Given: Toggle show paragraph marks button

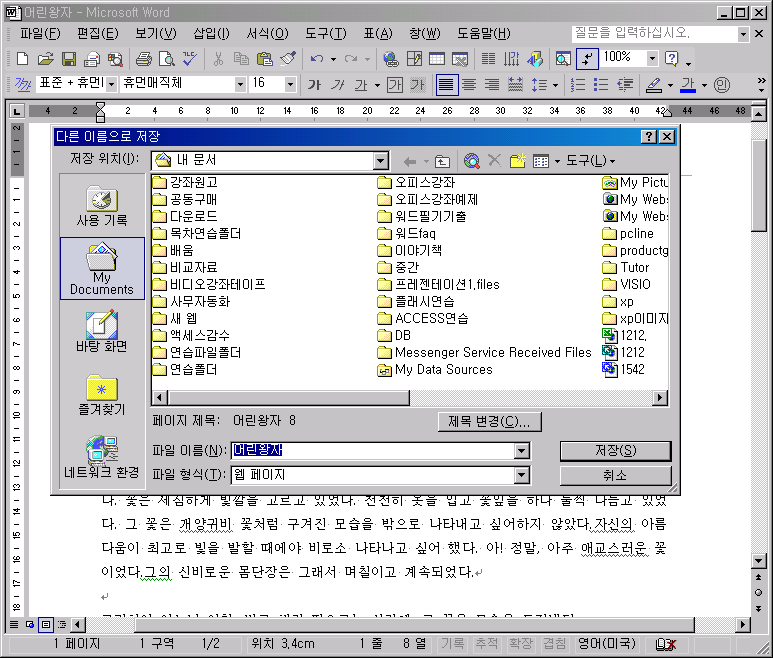Looking at the screenshot, I should coord(587,59).
